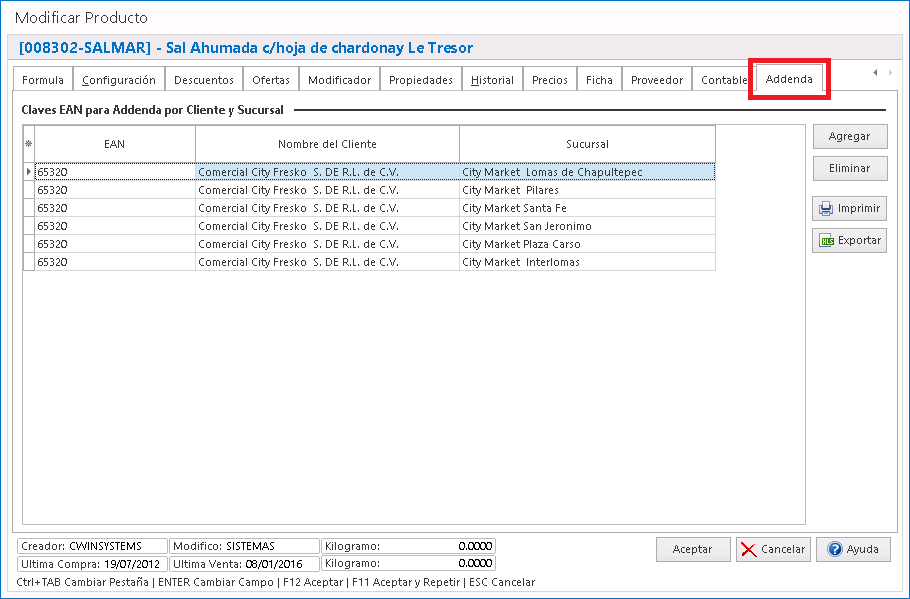Click the right tab-scroll arrow at top right

[x=893, y=72]
